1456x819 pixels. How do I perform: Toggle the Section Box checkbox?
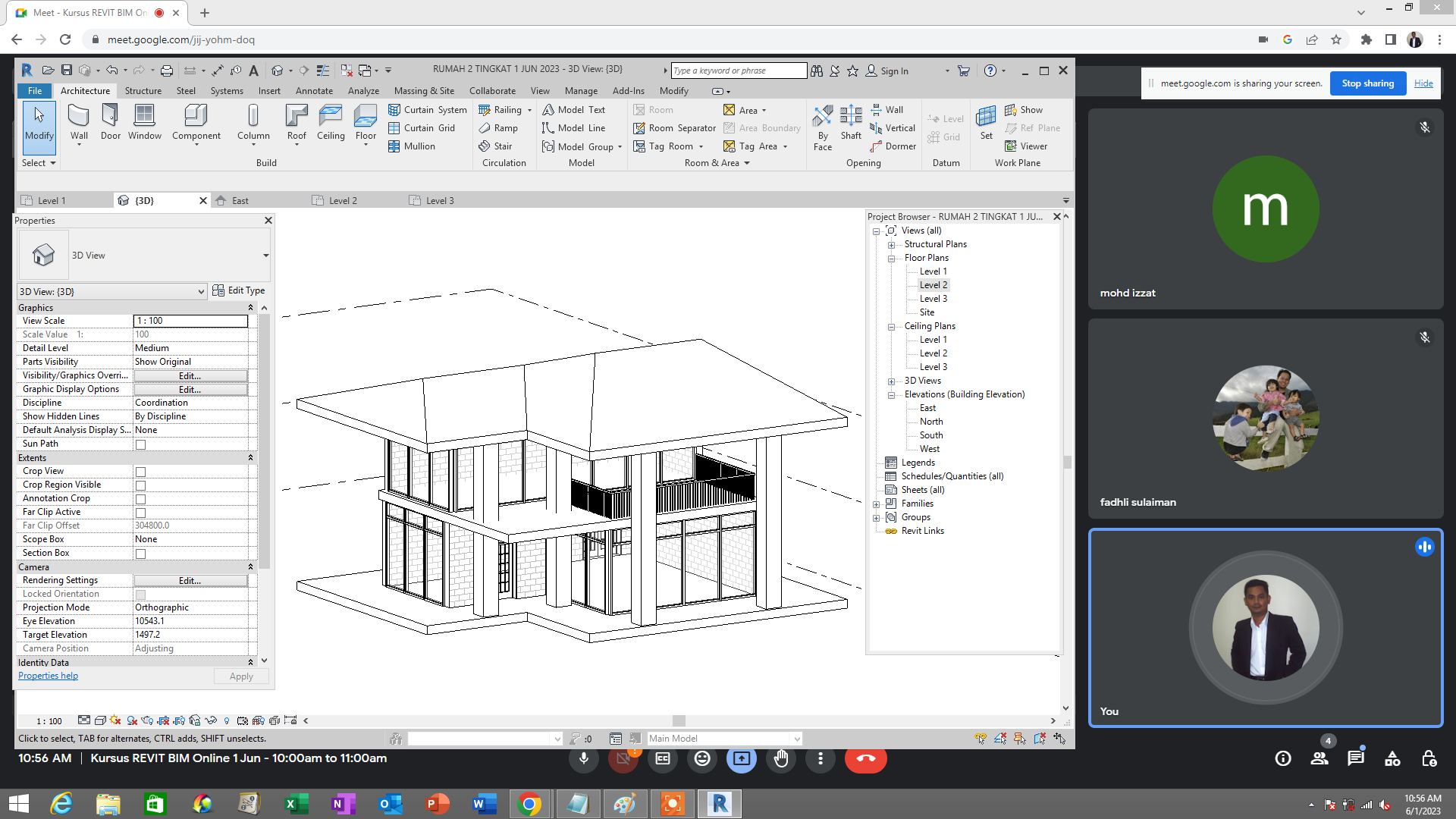(140, 554)
